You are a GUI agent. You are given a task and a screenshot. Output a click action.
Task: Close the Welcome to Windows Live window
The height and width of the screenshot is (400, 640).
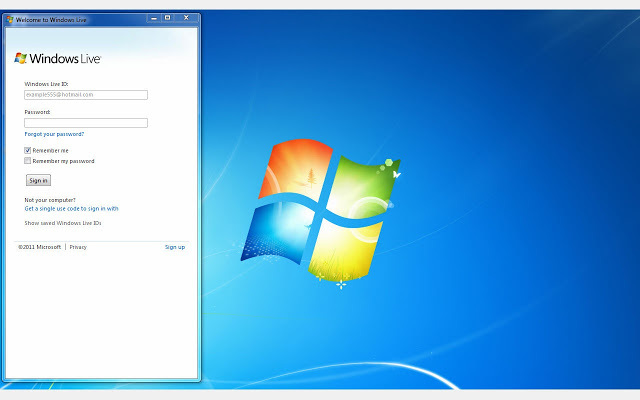pos(186,18)
